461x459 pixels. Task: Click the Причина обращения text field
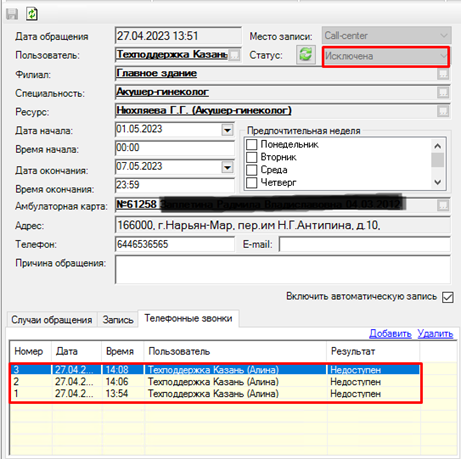[283, 269]
